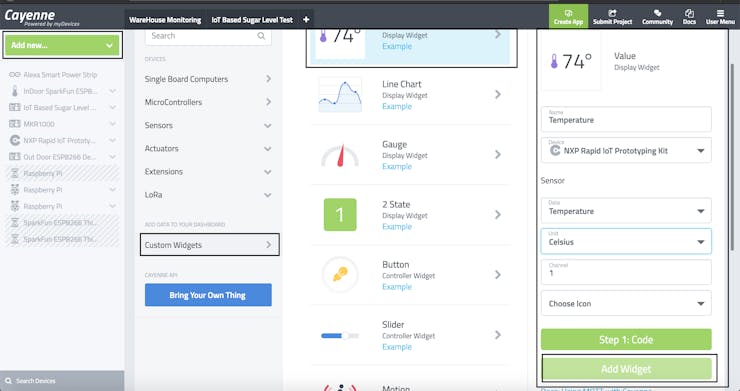Click the Cayenne logo
The image size is (740, 391).
(x=42, y=17)
